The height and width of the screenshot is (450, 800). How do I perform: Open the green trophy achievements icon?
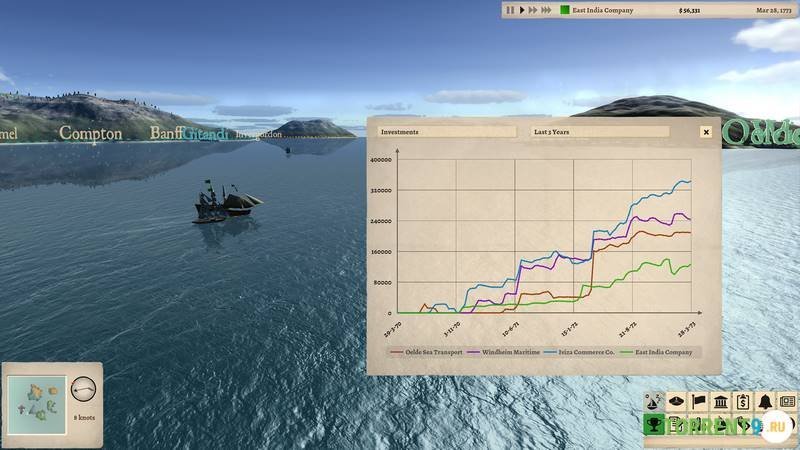tap(653, 426)
